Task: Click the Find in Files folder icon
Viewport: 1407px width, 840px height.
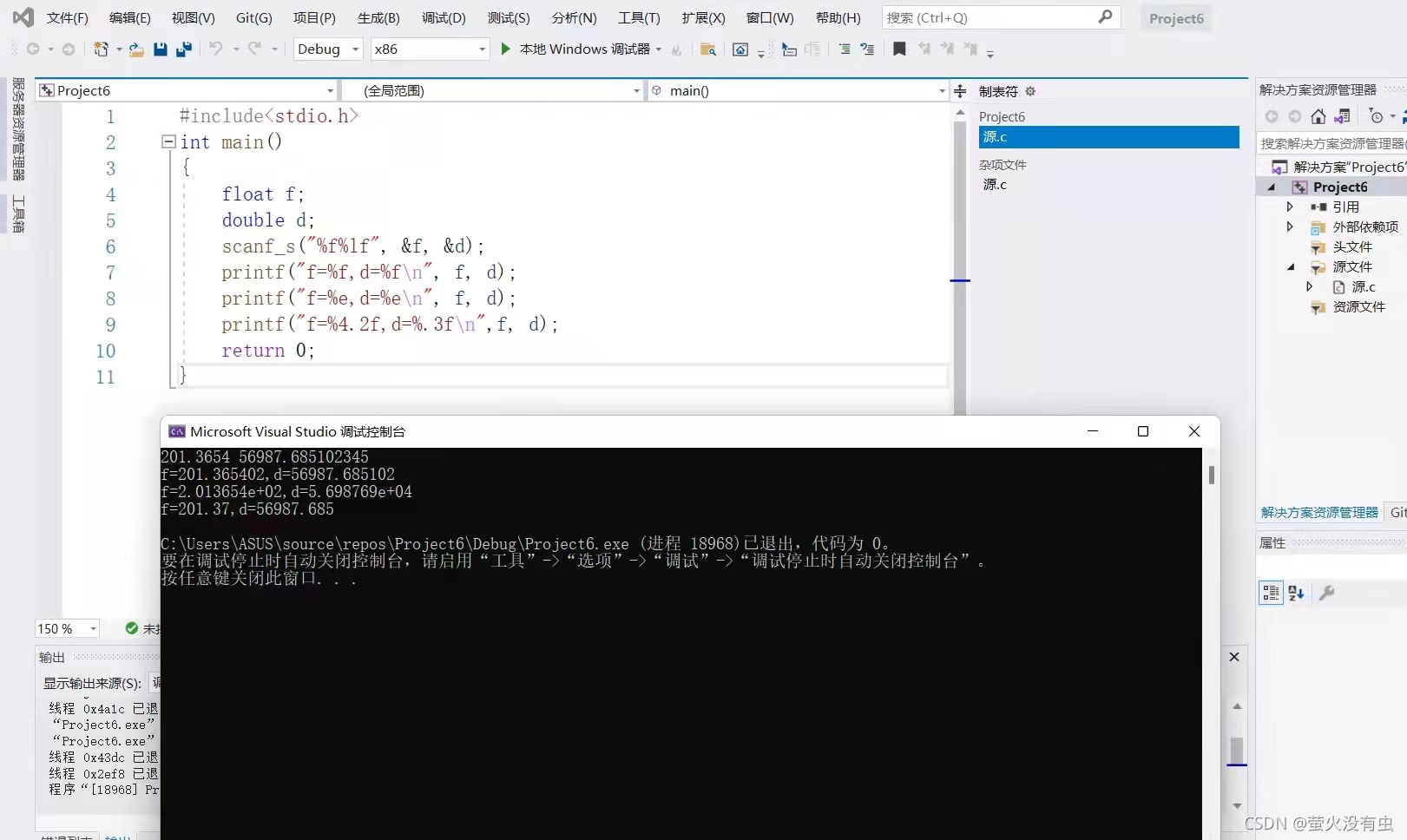Action: (708, 49)
